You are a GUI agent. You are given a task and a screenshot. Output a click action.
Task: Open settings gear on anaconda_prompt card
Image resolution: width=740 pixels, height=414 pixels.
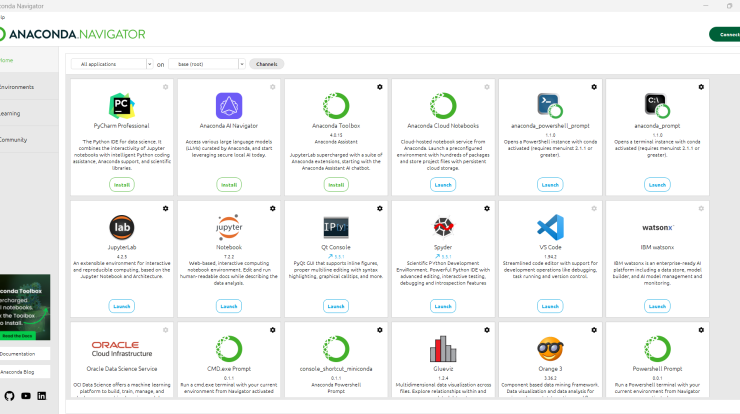click(701, 87)
